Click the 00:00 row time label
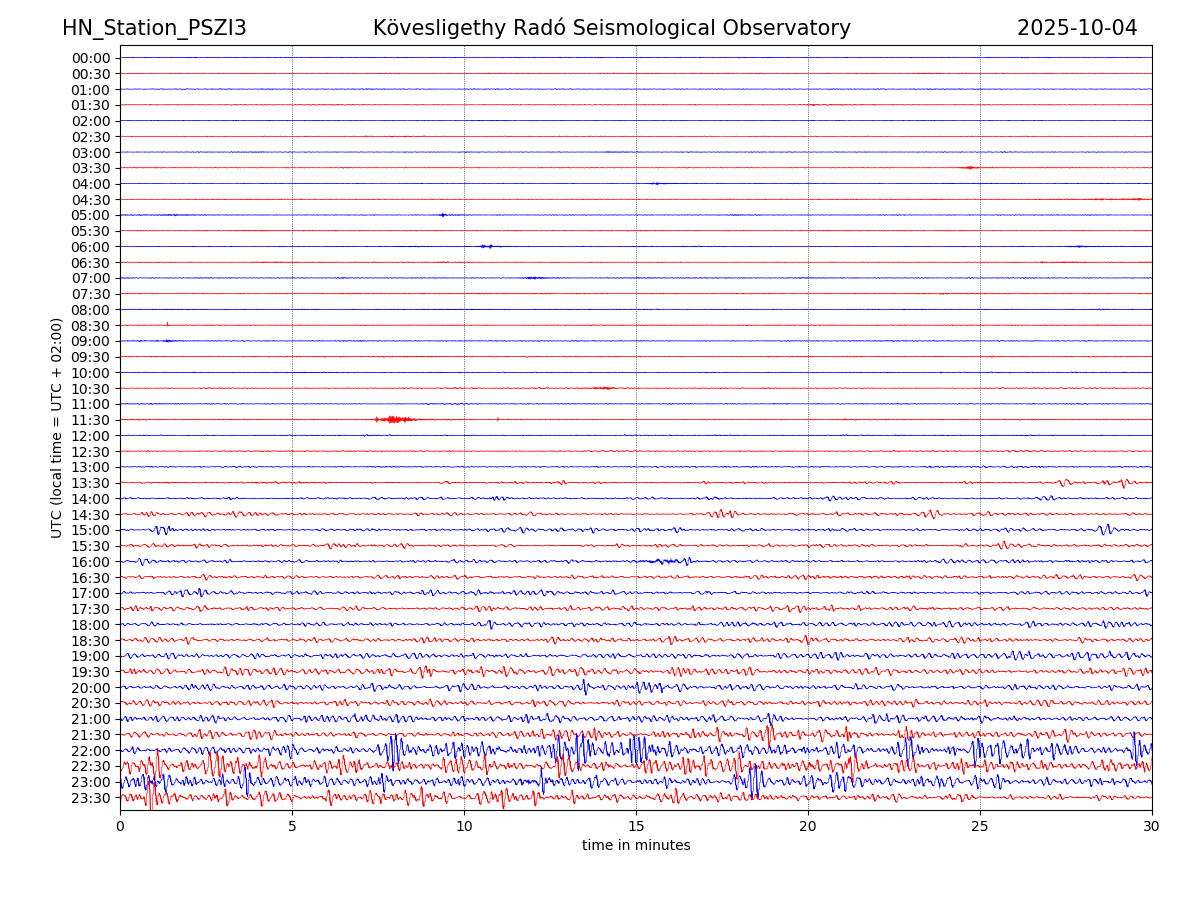The height and width of the screenshot is (900, 1200). click(x=91, y=58)
